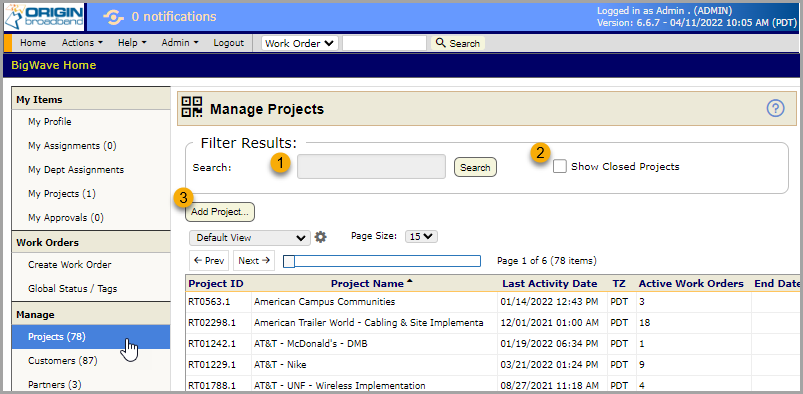Open My Approvals (0)

click(x=66, y=218)
